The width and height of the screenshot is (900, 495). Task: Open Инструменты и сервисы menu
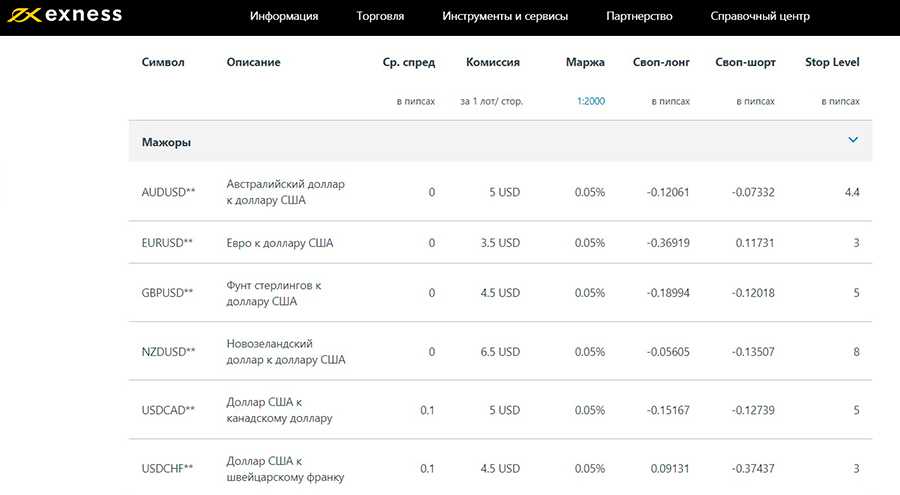[505, 16]
